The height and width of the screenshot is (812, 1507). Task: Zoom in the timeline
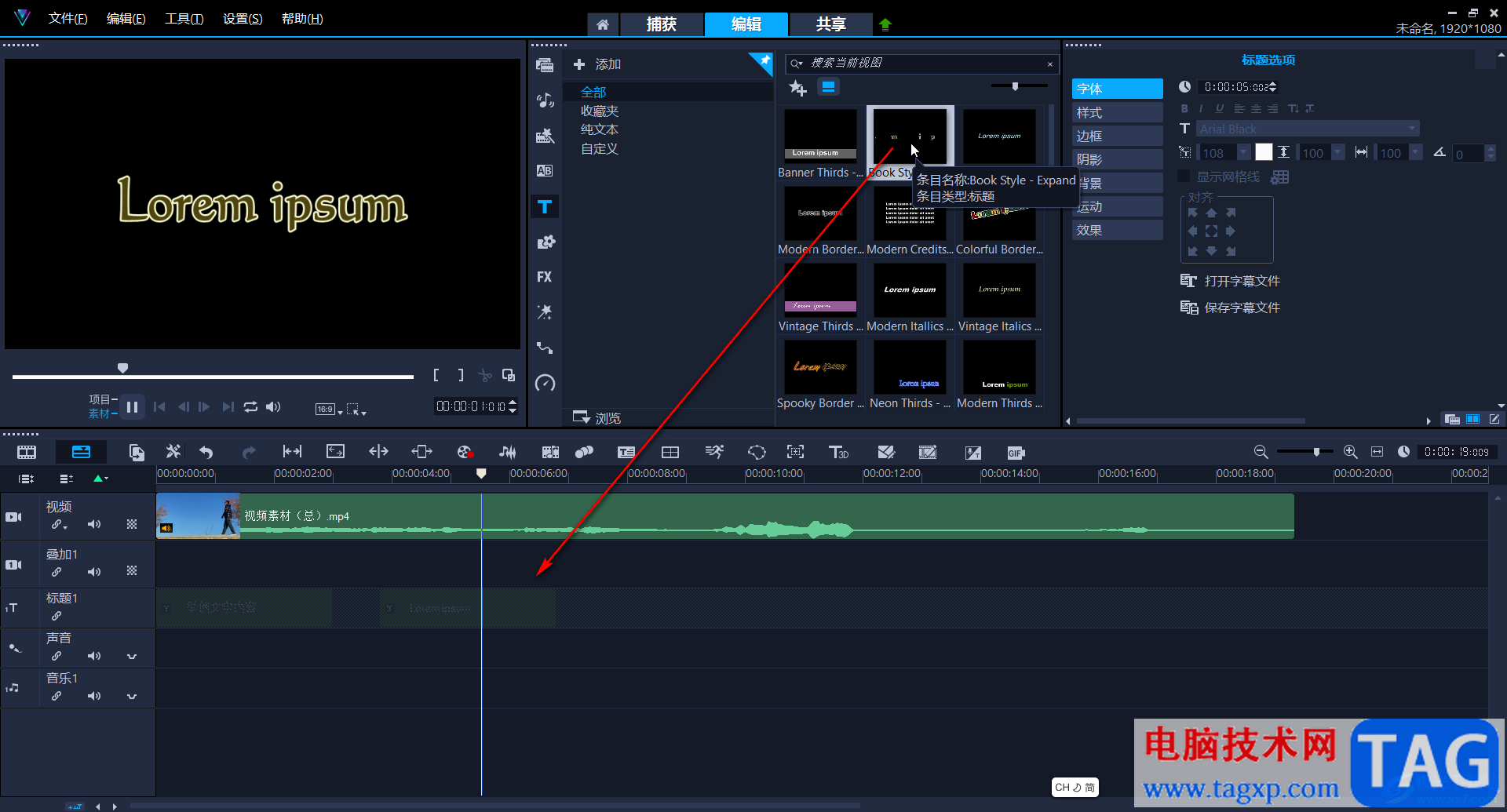[x=1350, y=452]
